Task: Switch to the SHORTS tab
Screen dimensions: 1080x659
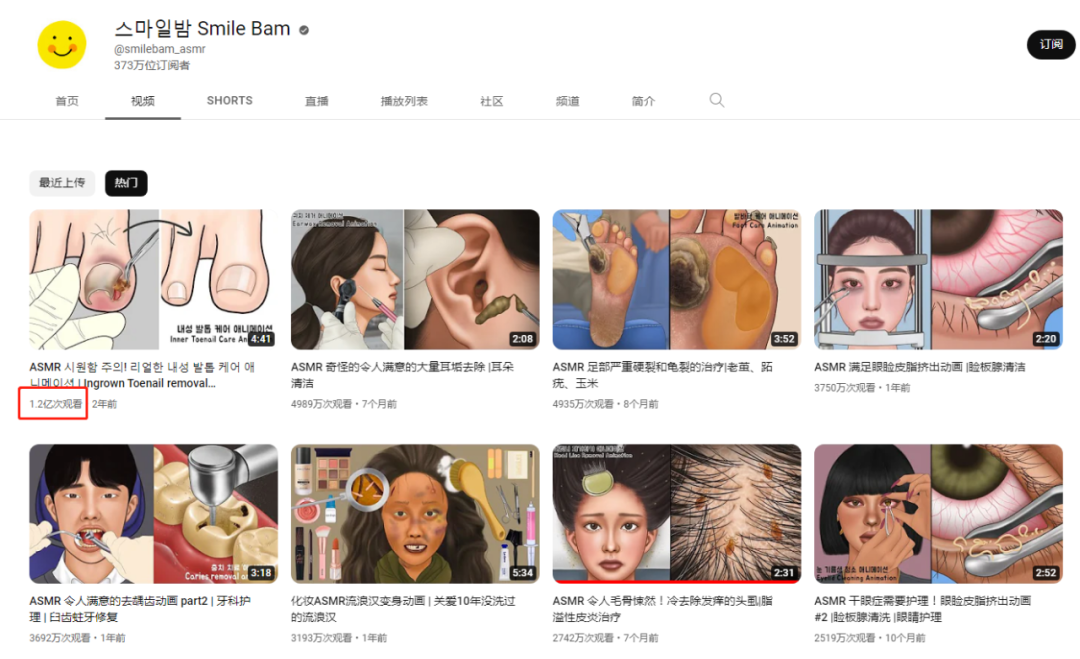Action: click(229, 101)
